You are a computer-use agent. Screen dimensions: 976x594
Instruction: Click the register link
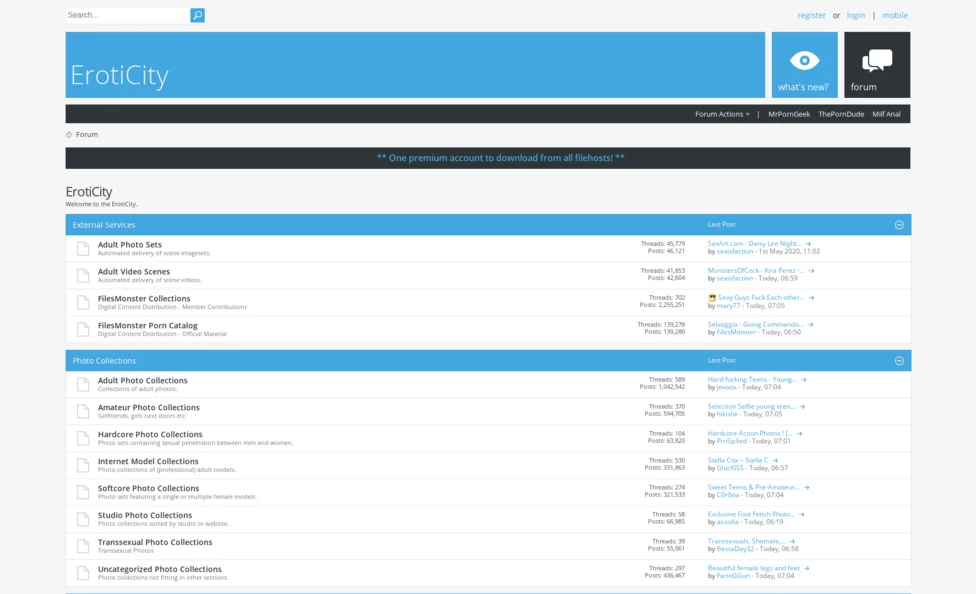click(811, 15)
